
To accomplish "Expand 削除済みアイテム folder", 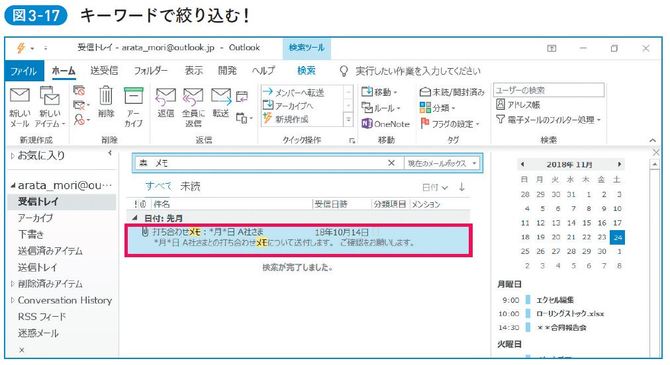I will pos(12,284).
